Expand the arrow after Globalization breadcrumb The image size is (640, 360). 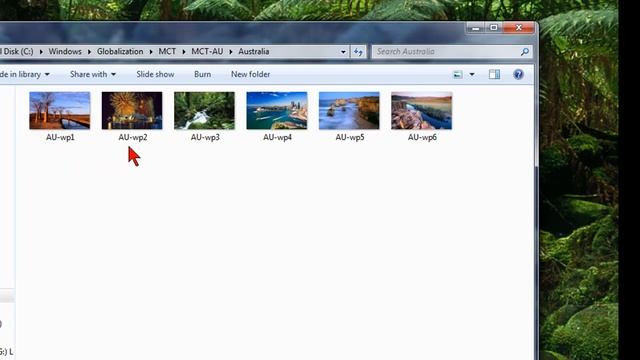click(151, 52)
